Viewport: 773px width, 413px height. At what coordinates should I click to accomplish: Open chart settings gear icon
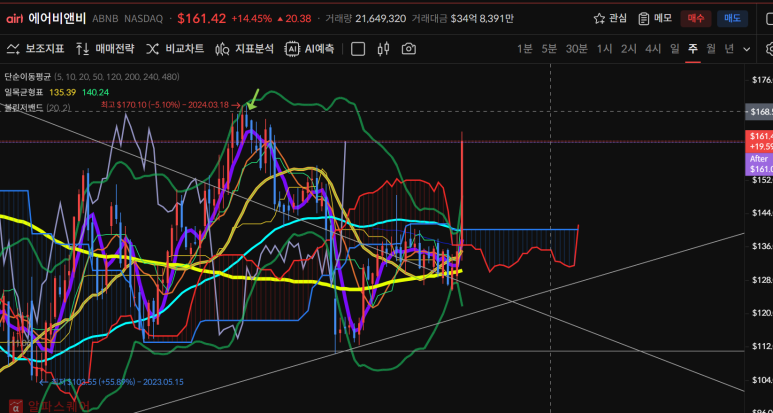pyautogui.click(x=769, y=49)
